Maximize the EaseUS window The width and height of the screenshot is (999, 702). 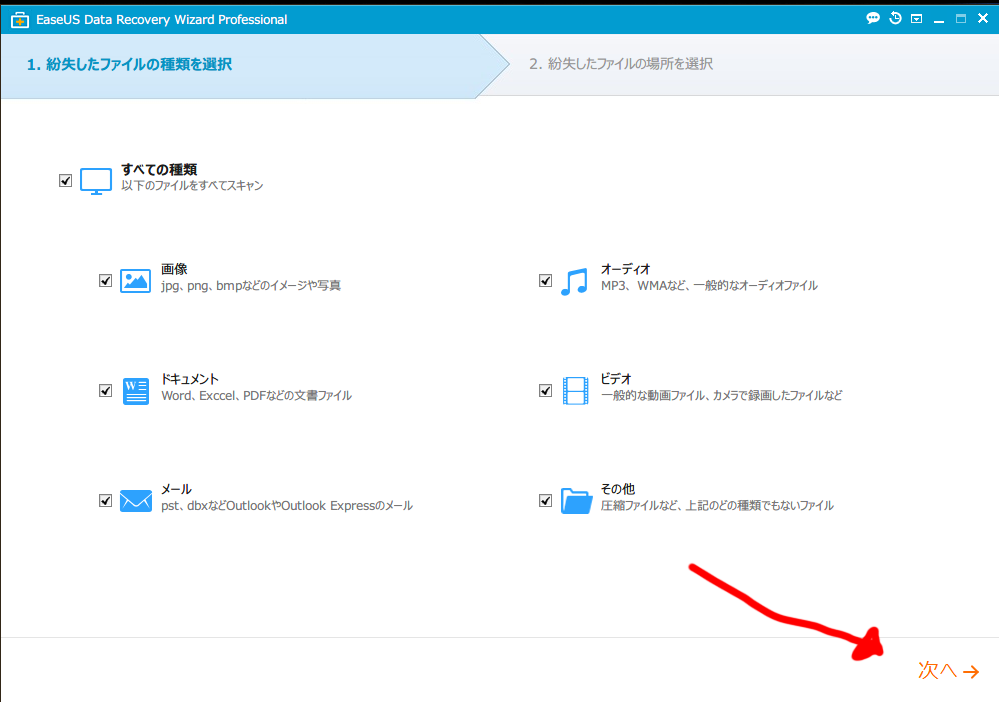[961, 19]
